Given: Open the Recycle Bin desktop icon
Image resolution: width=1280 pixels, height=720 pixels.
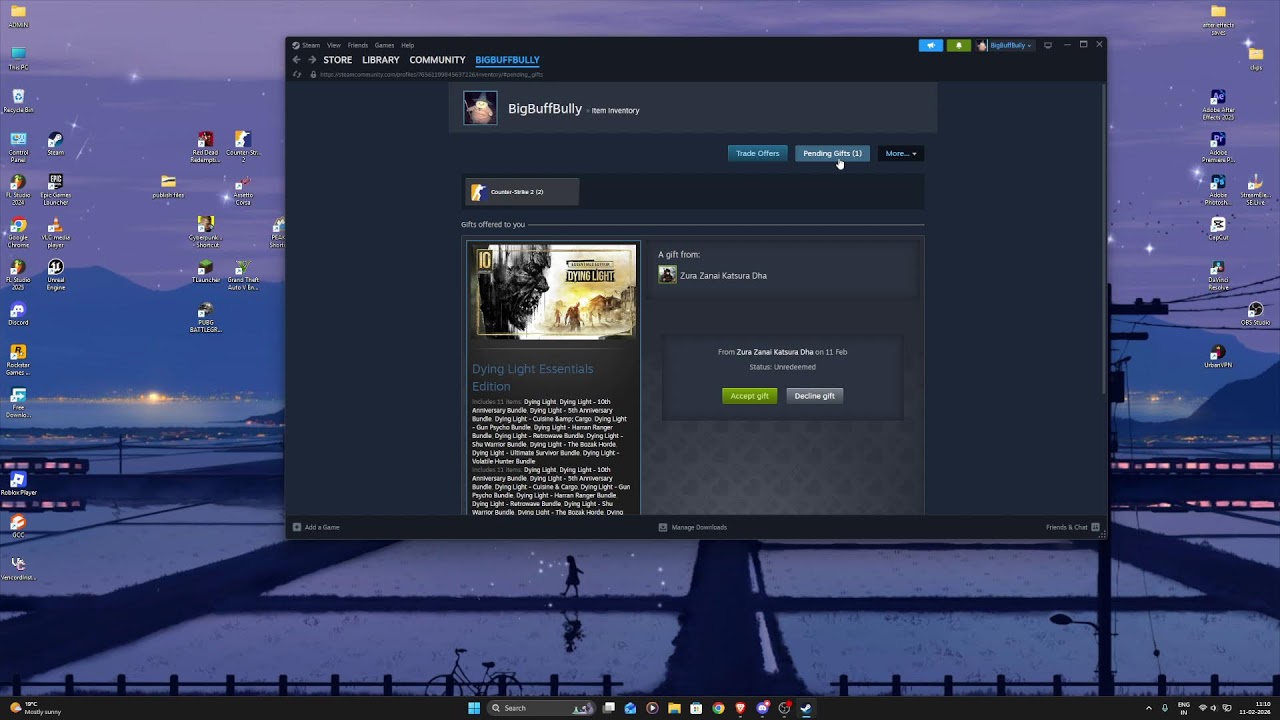Looking at the screenshot, I should click(x=18, y=101).
